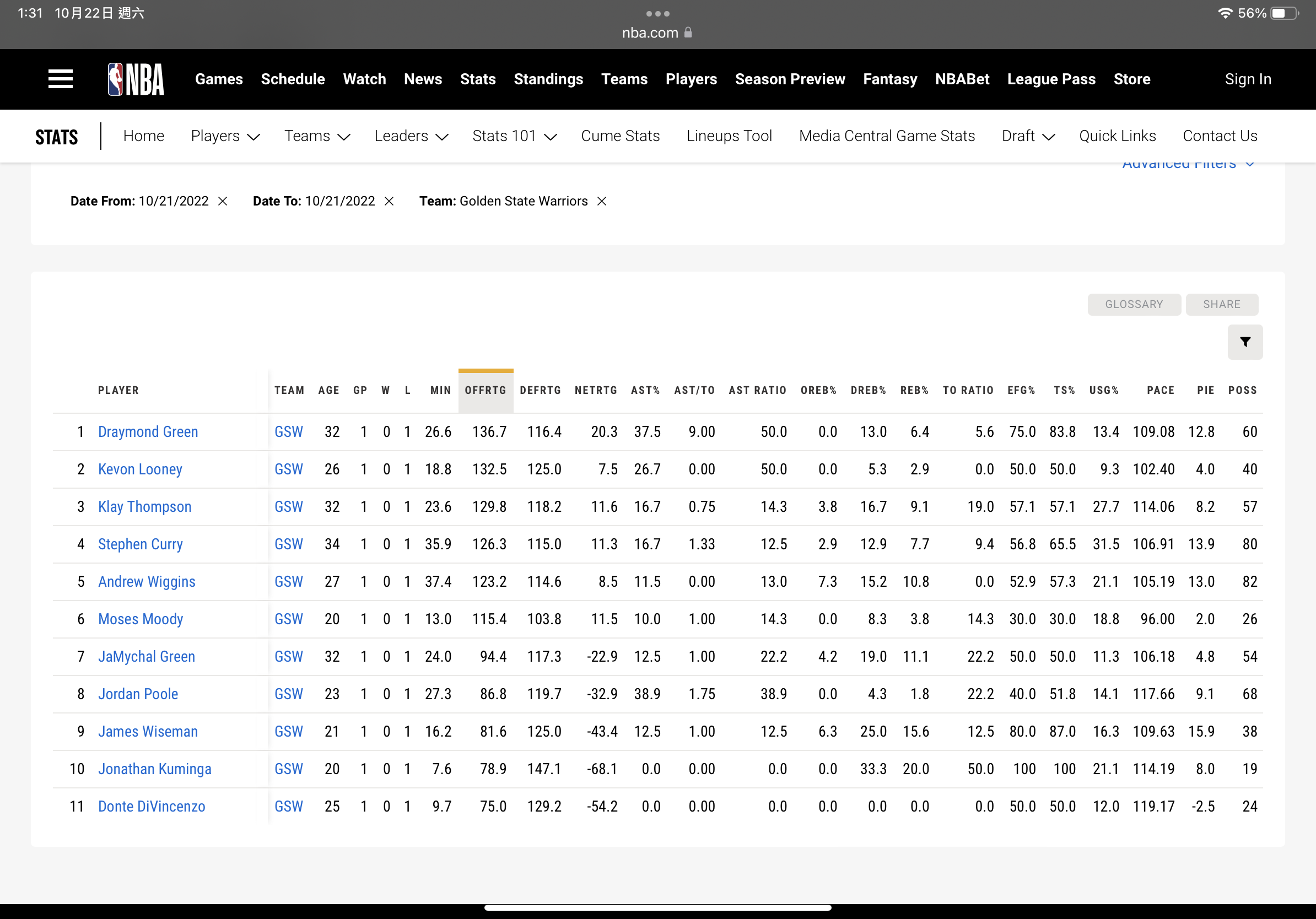Viewport: 1316px width, 919px height.
Task: Open JaMychal Green's player page
Action: pos(146,657)
